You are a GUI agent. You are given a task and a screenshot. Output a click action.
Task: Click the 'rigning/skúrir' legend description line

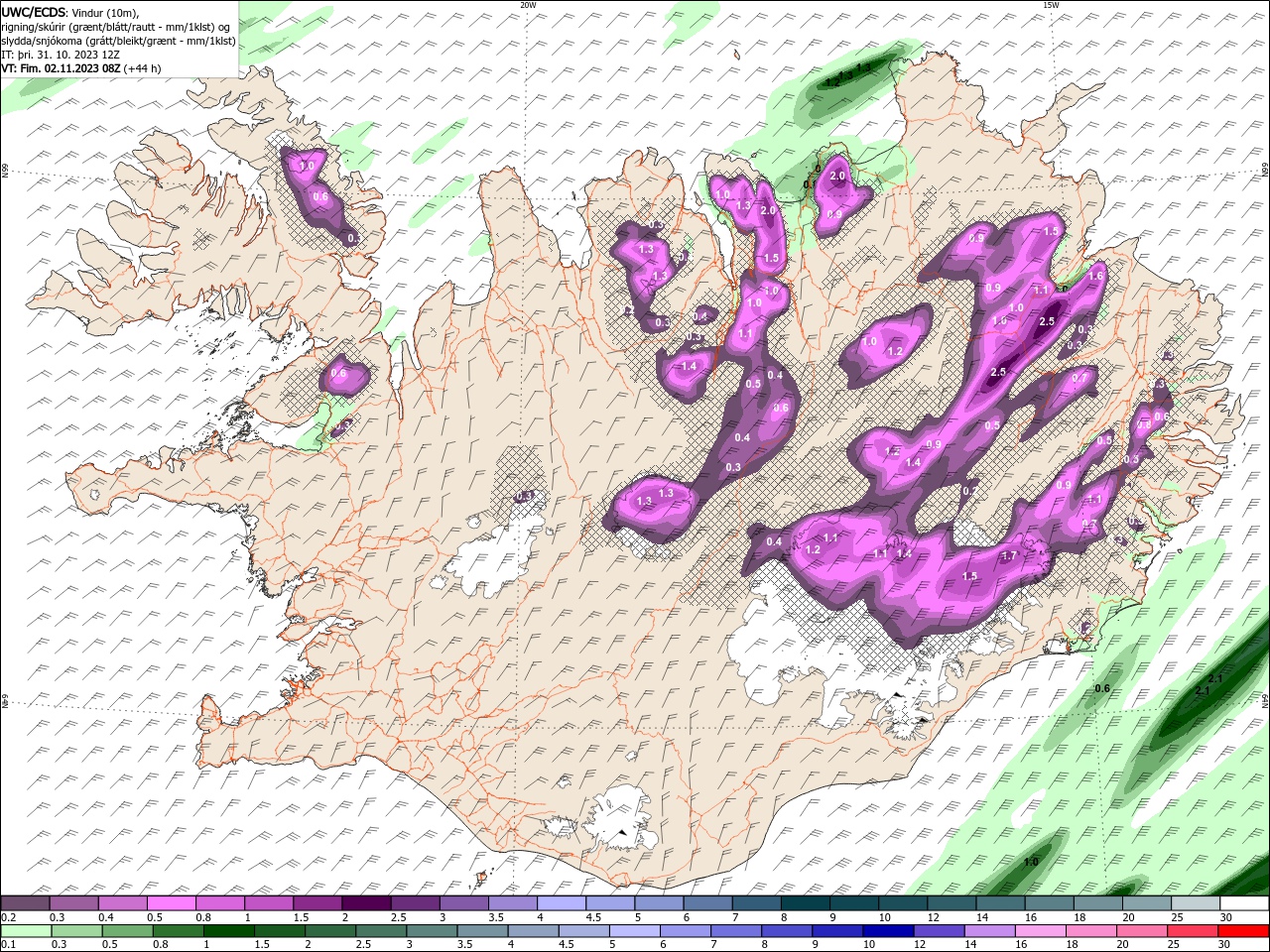coord(117,27)
